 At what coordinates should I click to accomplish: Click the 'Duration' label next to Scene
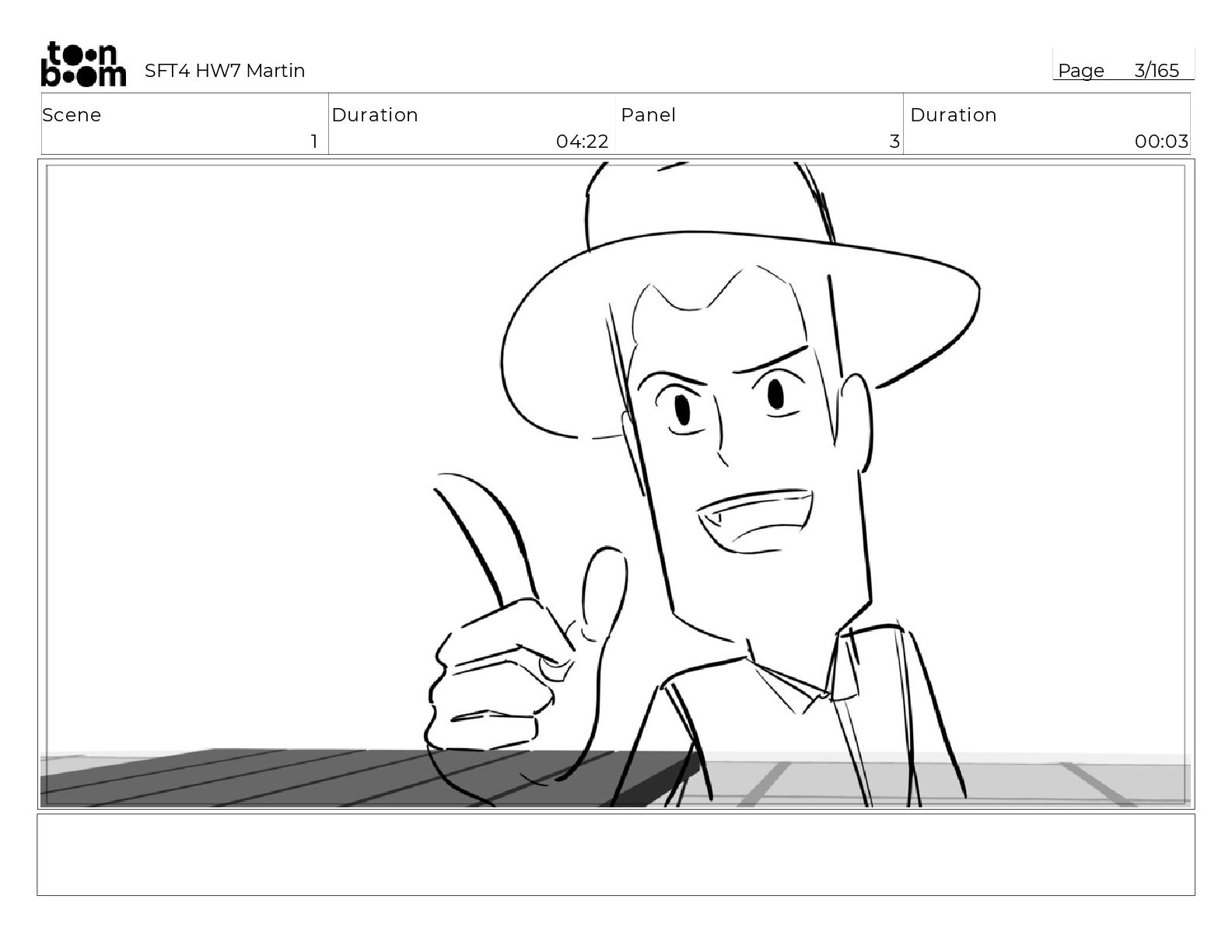pyautogui.click(x=375, y=115)
